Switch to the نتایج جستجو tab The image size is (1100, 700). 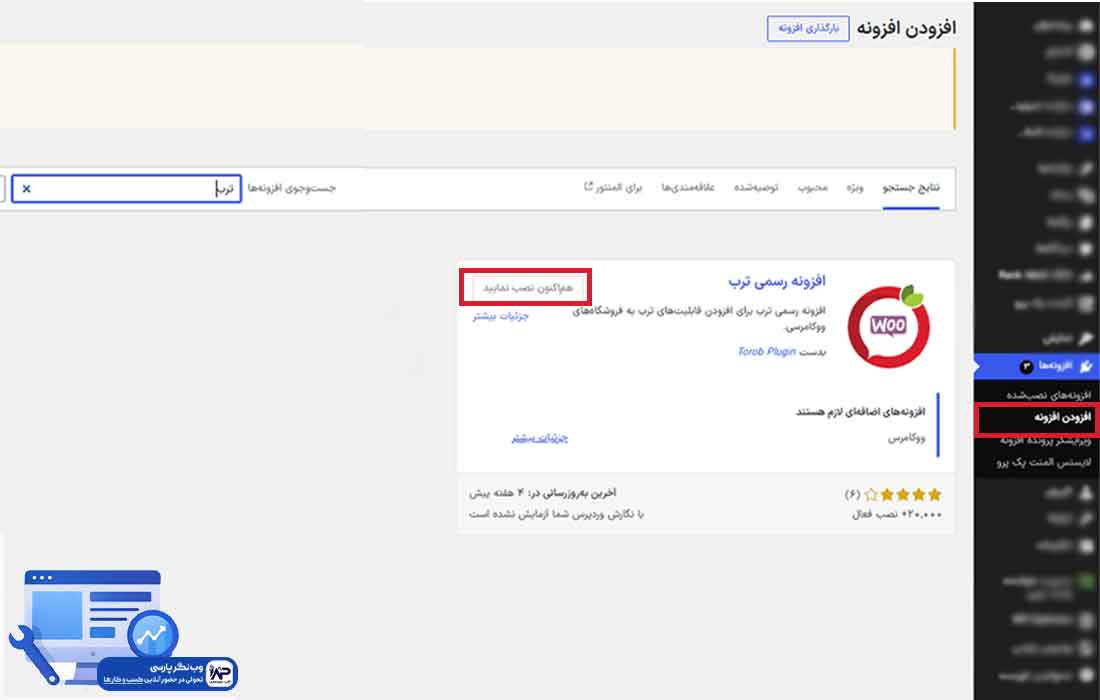[911, 188]
